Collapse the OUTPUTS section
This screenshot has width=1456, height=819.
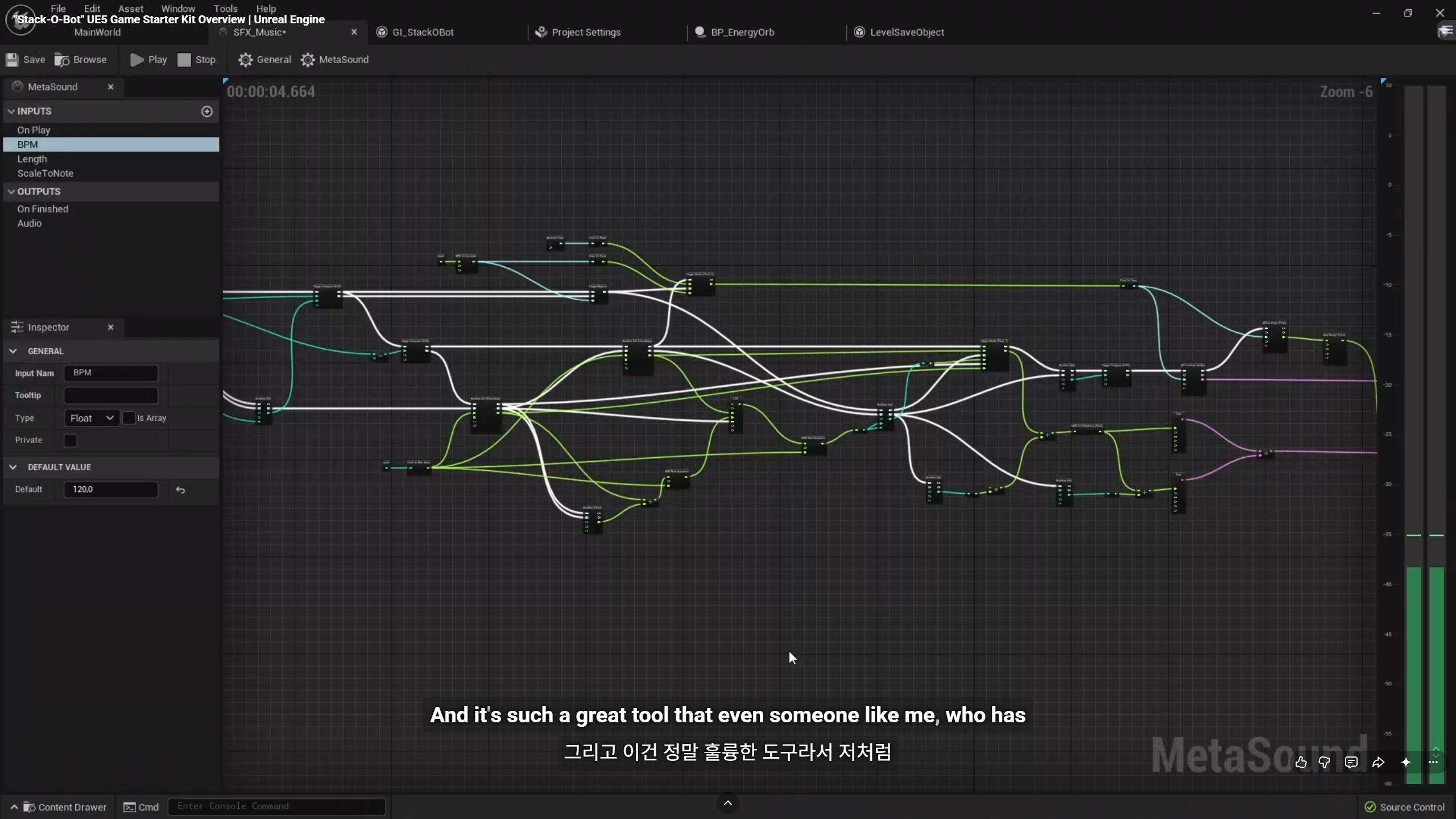coord(11,192)
